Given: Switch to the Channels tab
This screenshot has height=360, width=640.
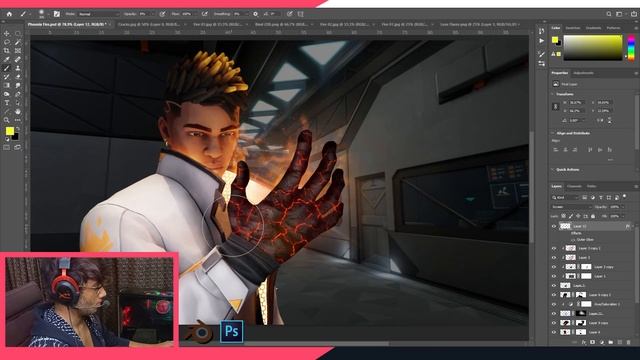Looking at the screenshot, I should click(x=574, y=186).
